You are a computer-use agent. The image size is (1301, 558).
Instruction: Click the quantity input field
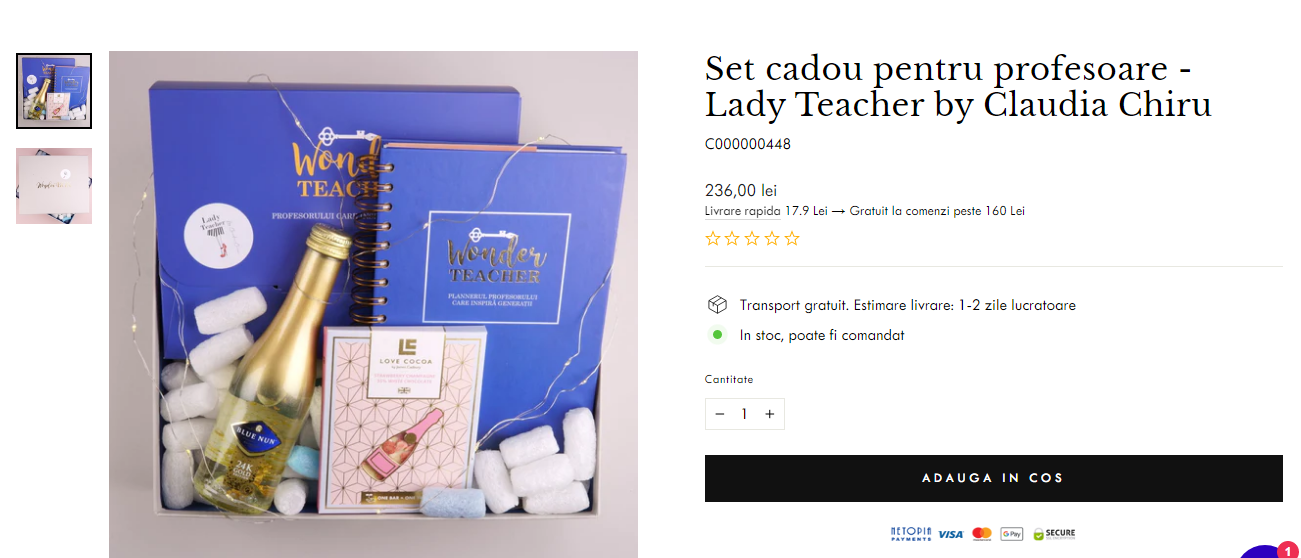click(744, 414)
